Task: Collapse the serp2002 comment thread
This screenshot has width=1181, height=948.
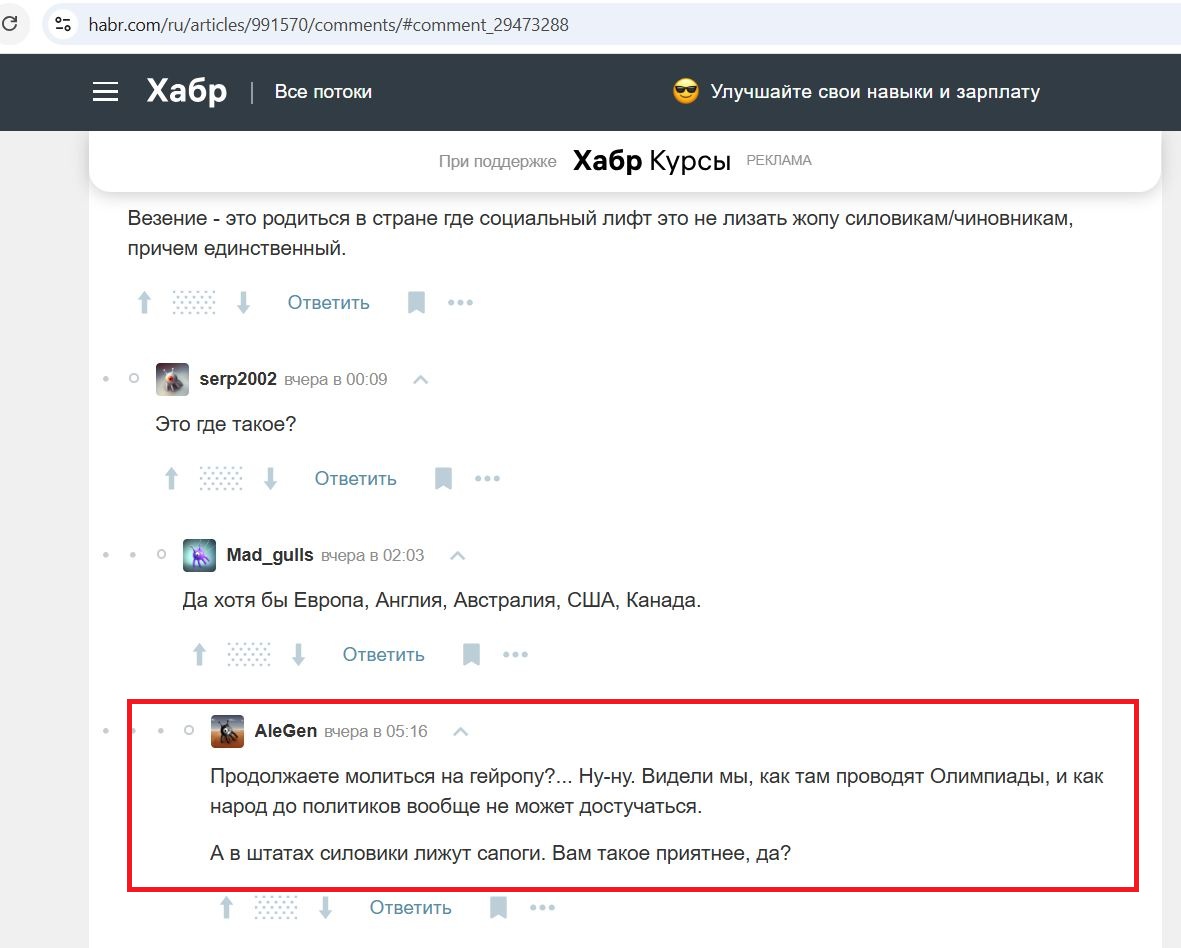Action: pos(421,380)
